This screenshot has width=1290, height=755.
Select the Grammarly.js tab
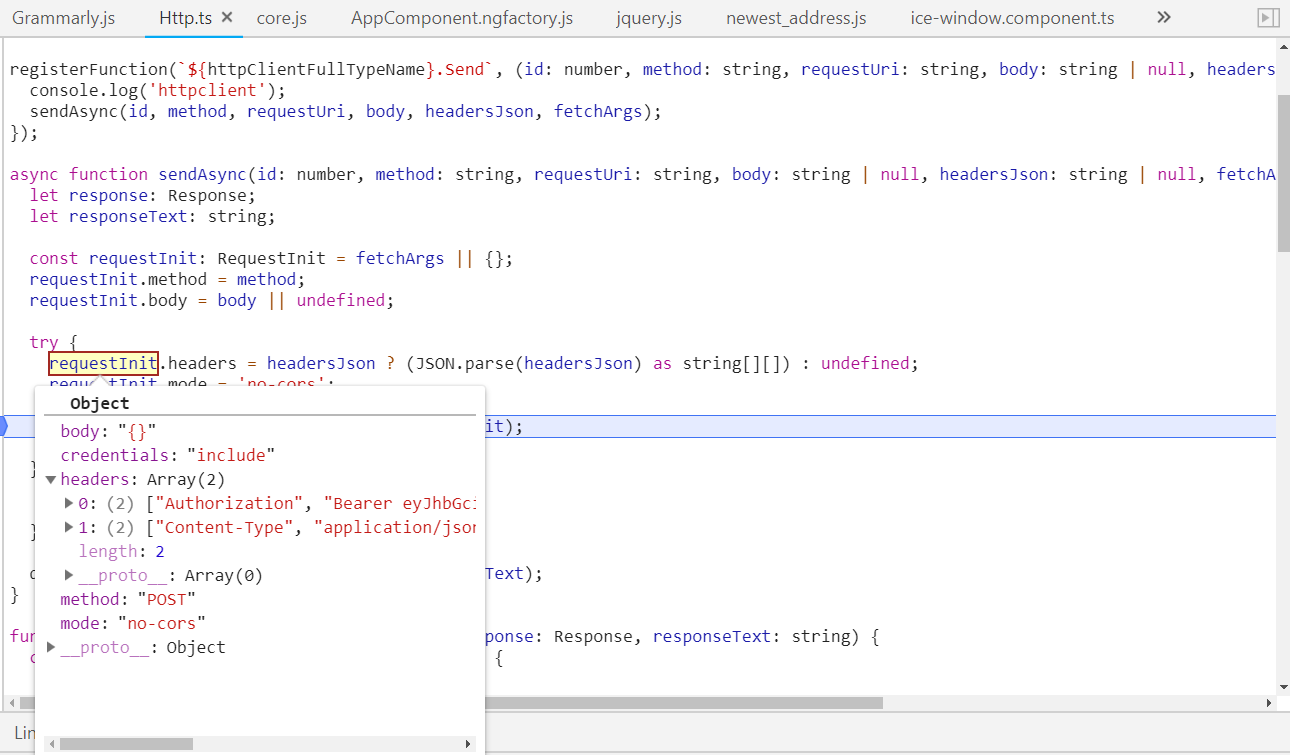click(62, 17)
